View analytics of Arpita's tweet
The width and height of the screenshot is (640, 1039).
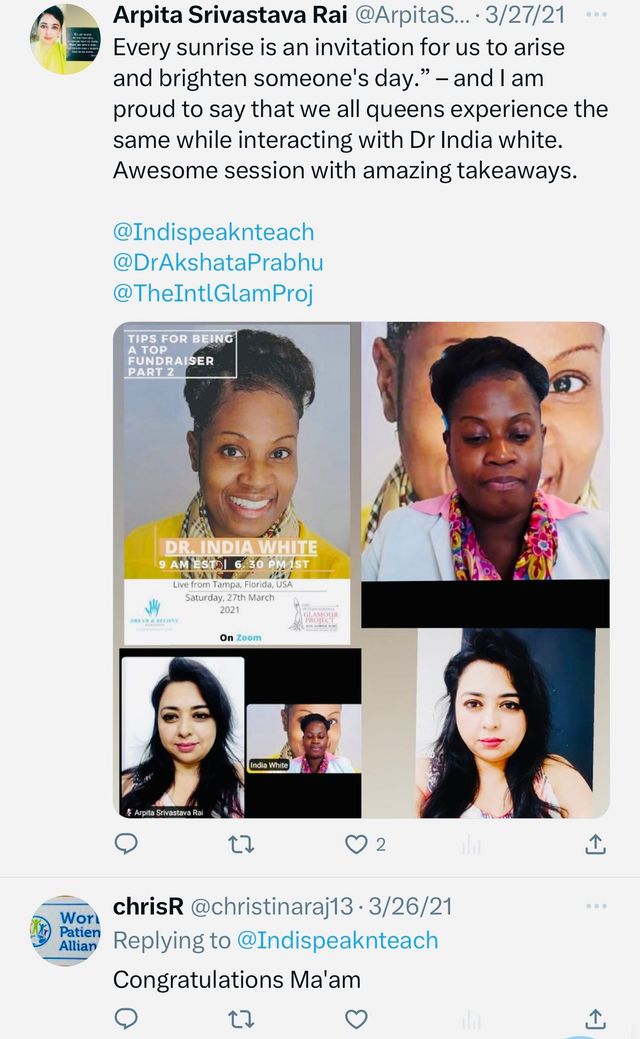[x=471, y=844]
